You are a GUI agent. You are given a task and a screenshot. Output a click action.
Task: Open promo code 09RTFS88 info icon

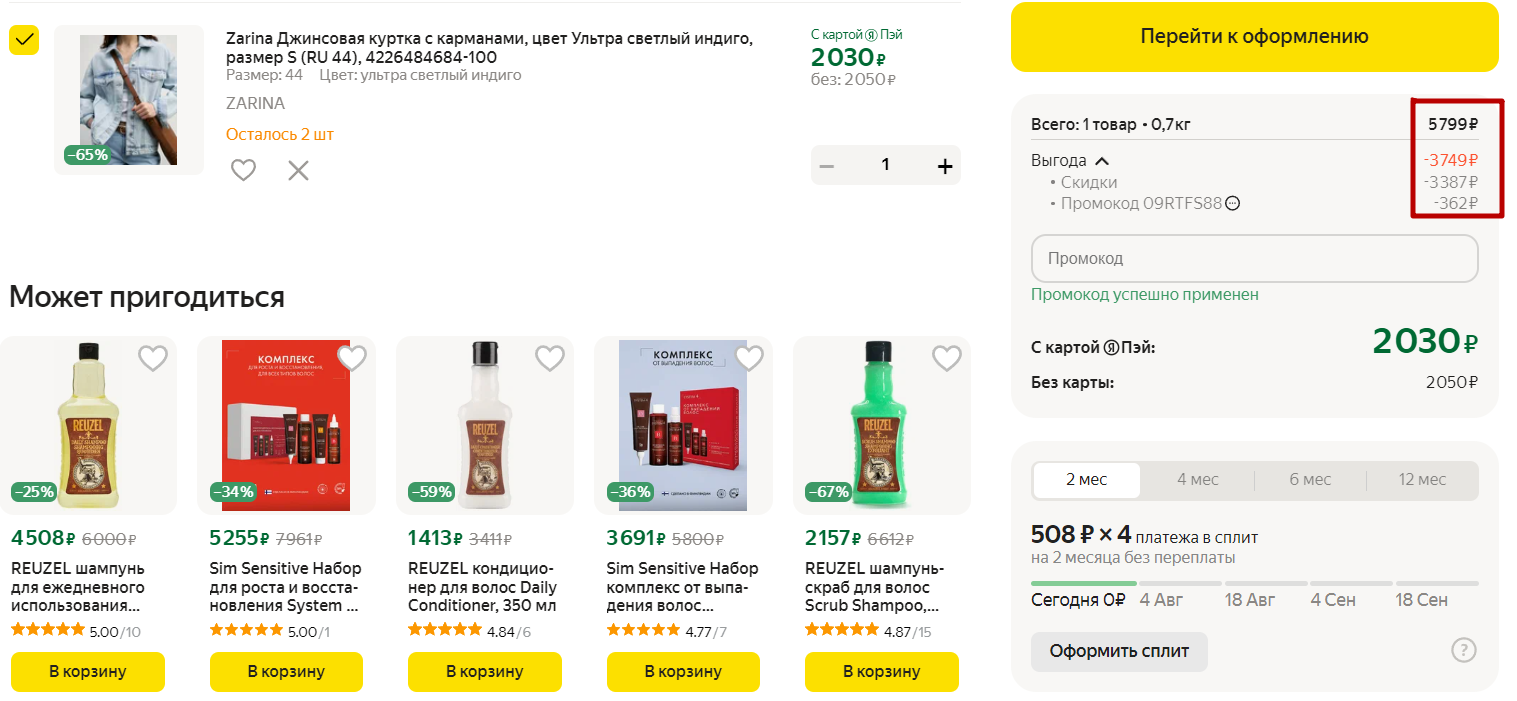pos(1233,204)
